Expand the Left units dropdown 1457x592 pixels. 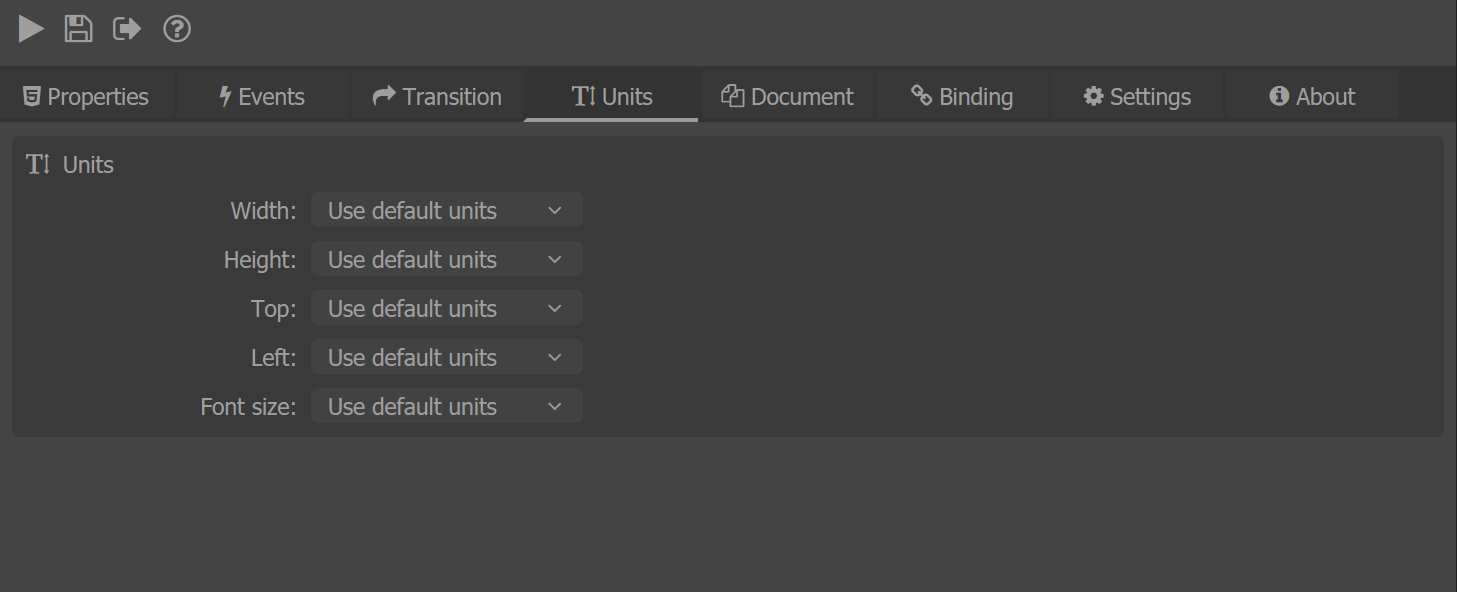coord(446,357)
